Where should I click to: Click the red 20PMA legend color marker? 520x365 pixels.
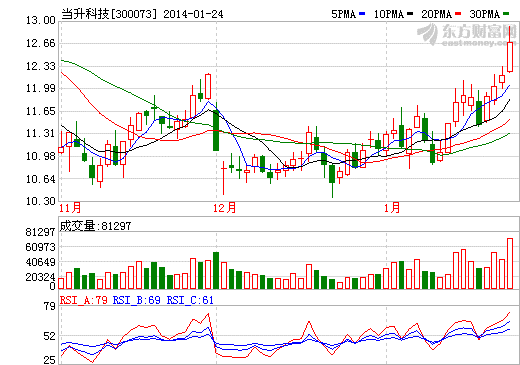pyautogui.click(x=458, y=14)
